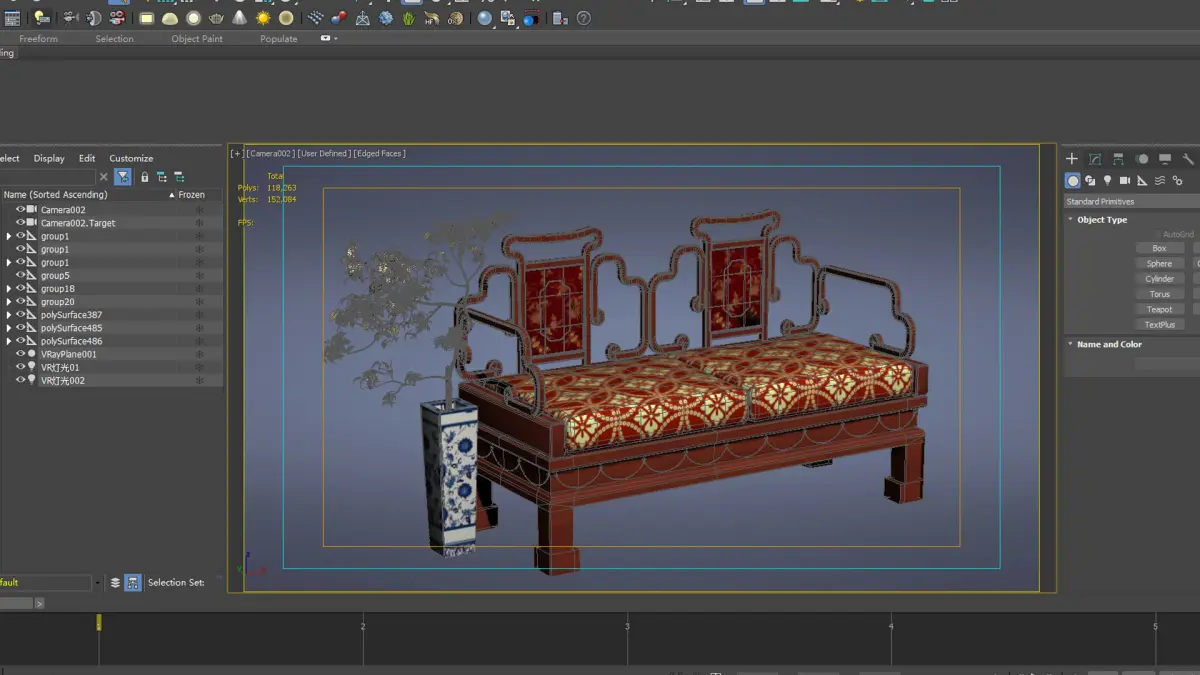The width and height of the screenshot is (1200, 675).
Task: Expand the polySurface387 node arrow
Action: tap(9, 315)
